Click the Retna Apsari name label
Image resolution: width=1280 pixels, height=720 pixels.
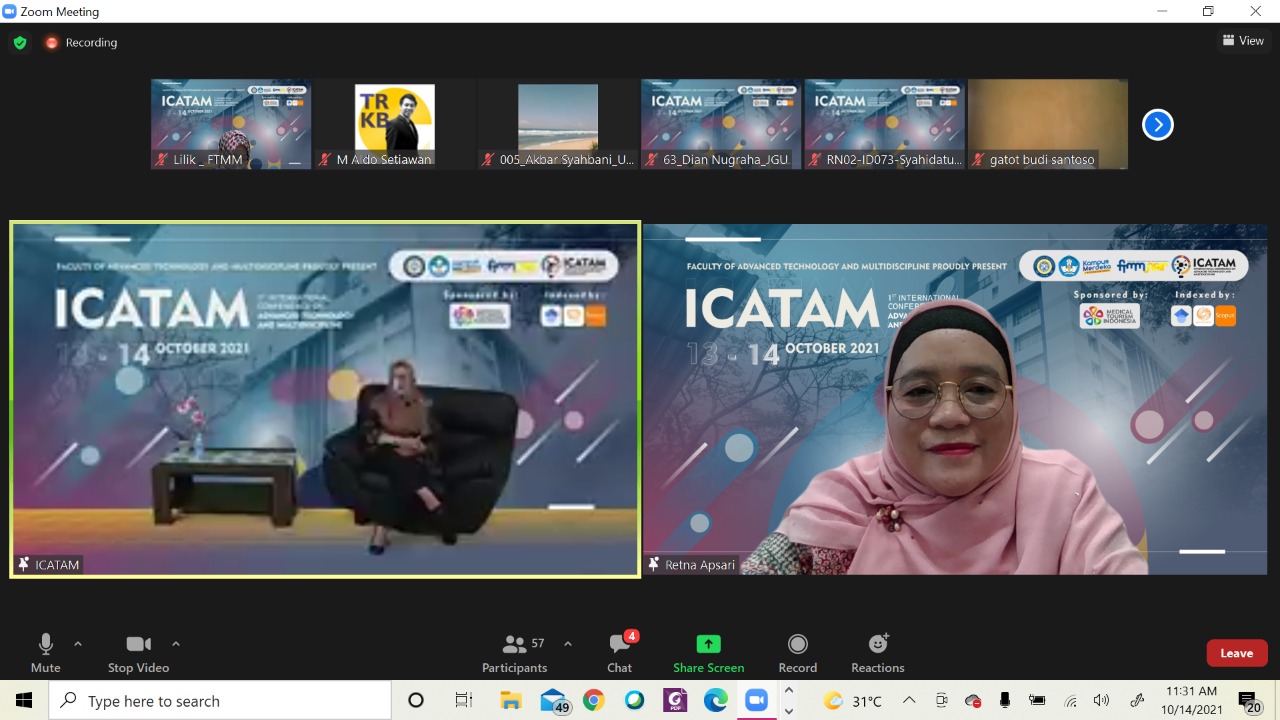pos(692,565)
